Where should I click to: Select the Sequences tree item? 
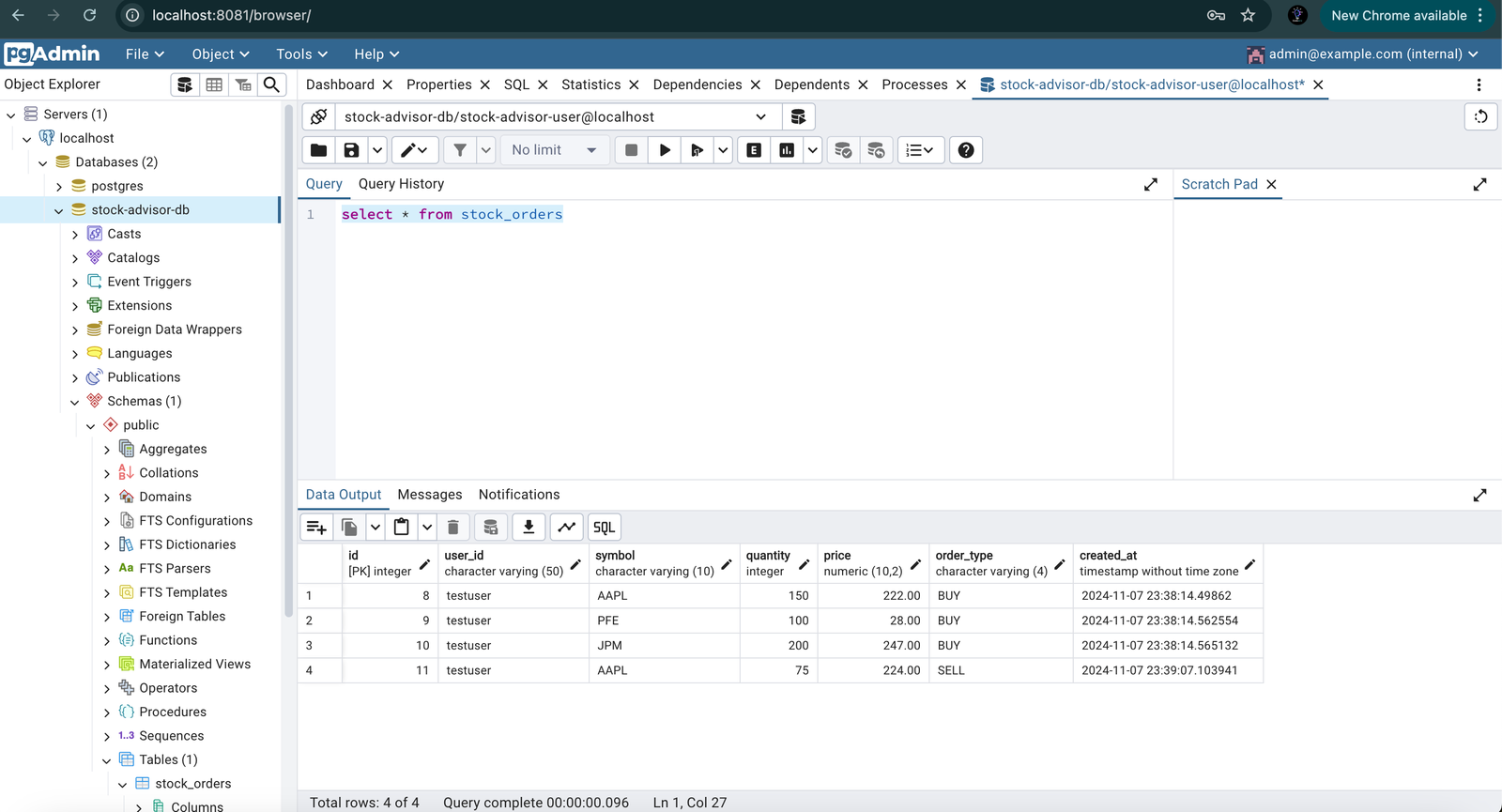[x=171, y=736]
